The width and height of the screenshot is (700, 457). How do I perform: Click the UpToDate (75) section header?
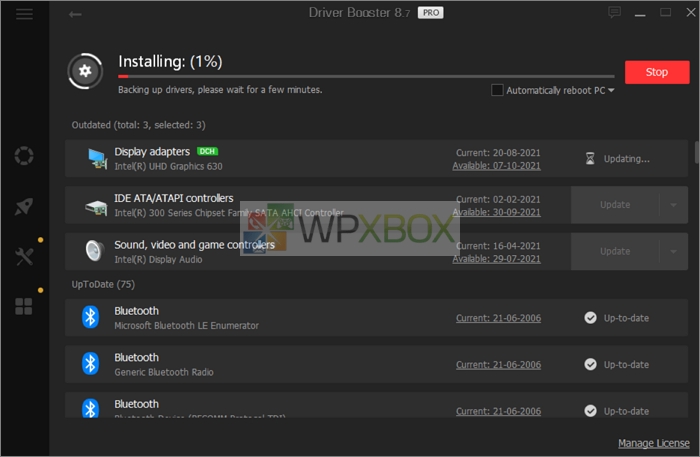click(103, 284)
